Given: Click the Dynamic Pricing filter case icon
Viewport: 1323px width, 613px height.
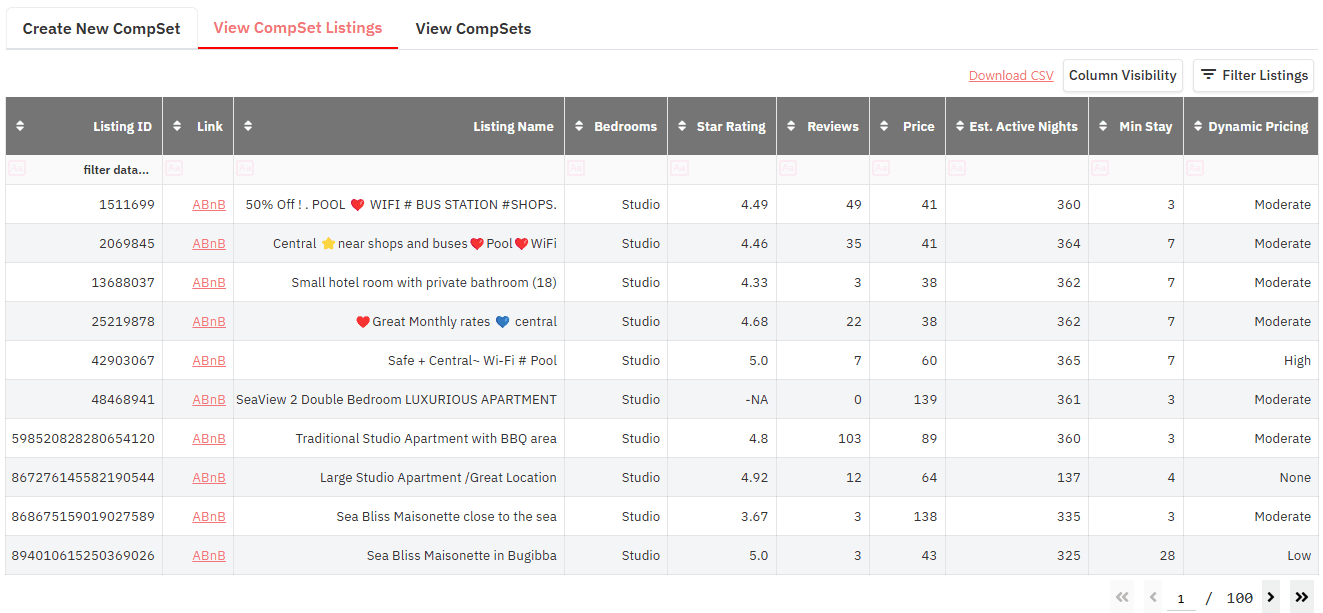Looking at the screenshot, I should point(1195,169).
